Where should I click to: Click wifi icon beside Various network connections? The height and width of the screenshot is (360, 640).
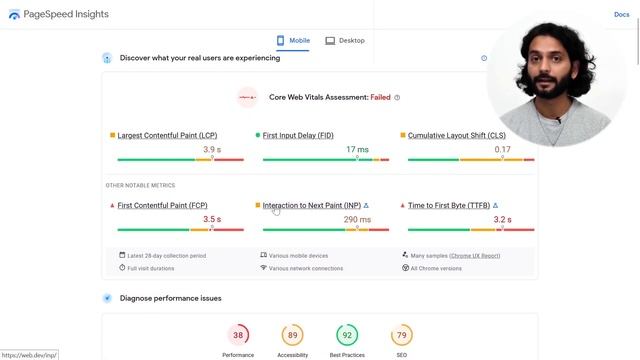pos(264,268)
